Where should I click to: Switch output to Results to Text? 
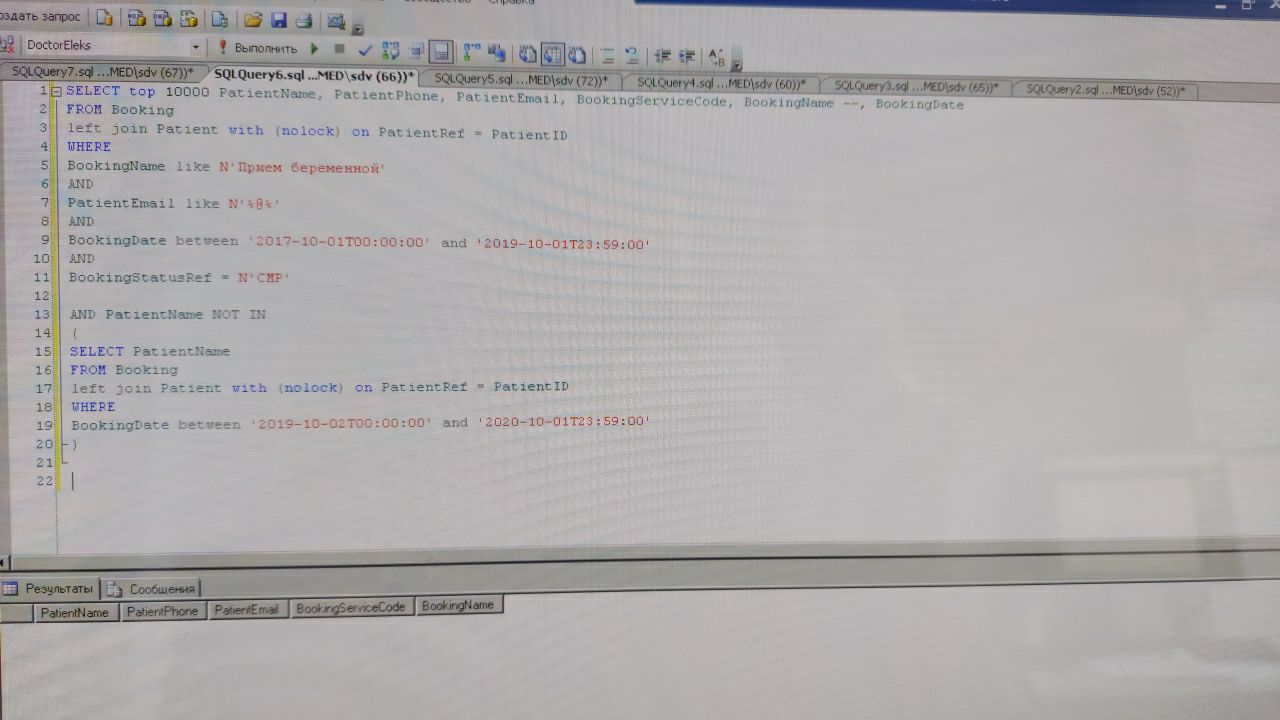click(526, 54)
